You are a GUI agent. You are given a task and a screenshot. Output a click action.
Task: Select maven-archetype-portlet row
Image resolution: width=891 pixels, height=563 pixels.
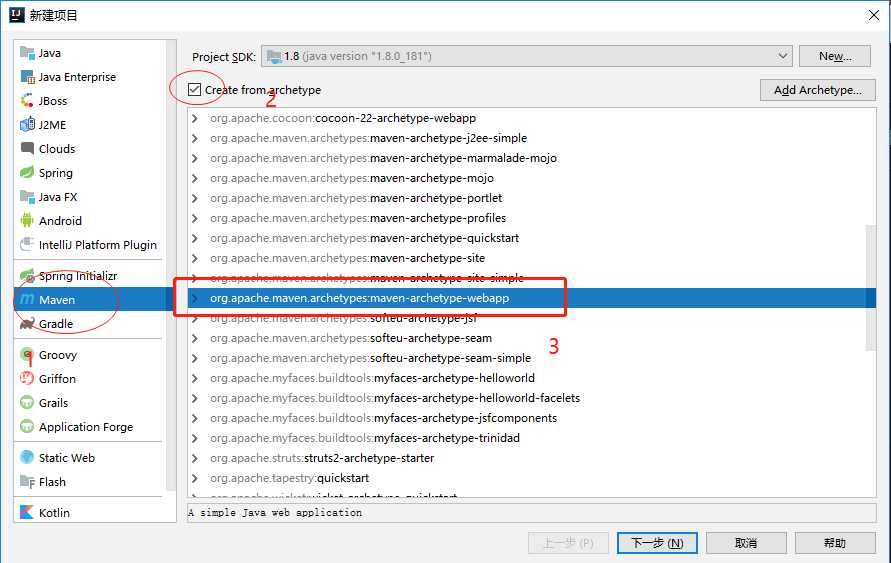[x=532, y=198]
